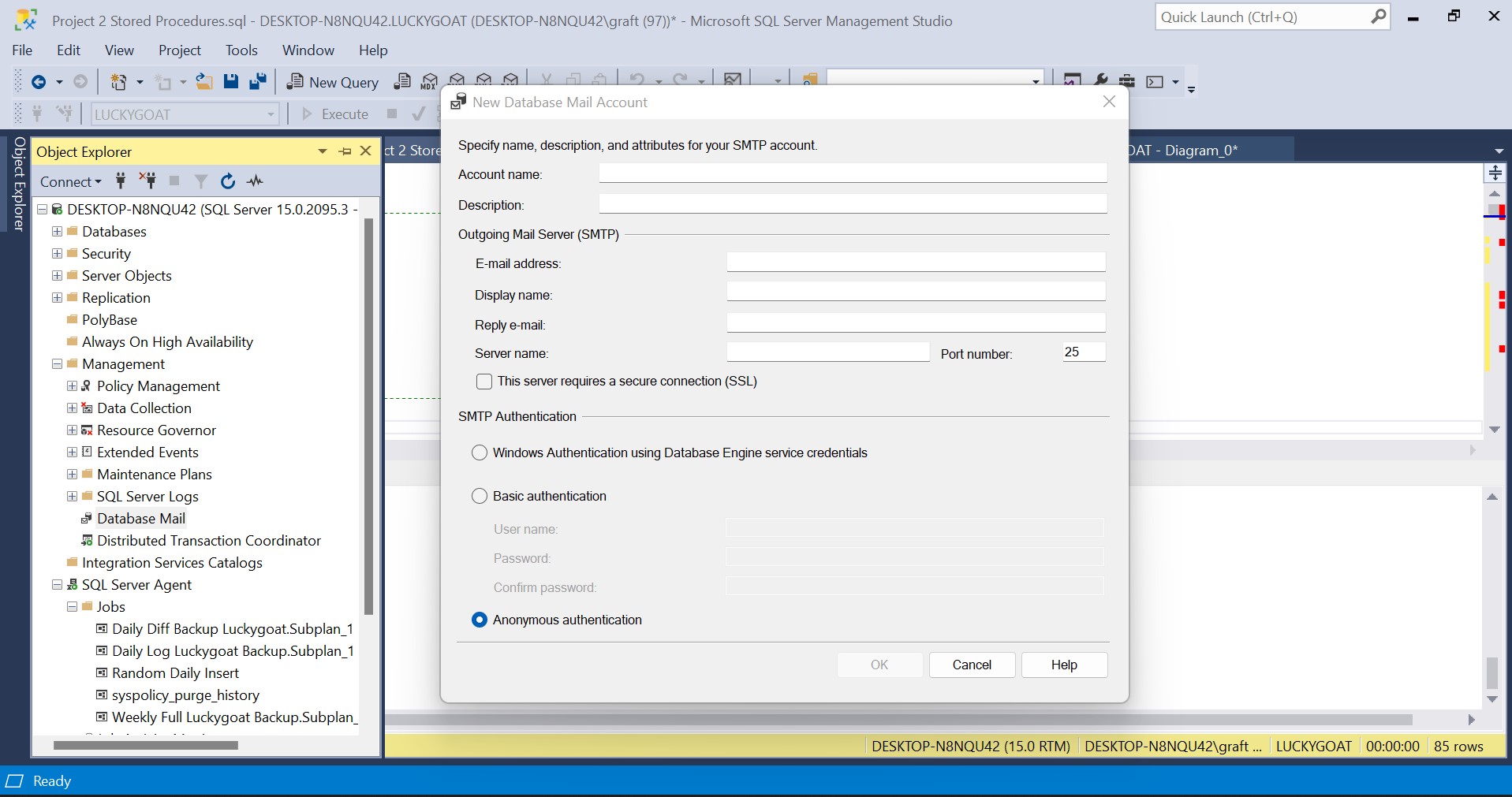Viewport: 1512px width, 797px height.
Task: Click the Save All toolbar icon
Action: [x=258, y=82]
